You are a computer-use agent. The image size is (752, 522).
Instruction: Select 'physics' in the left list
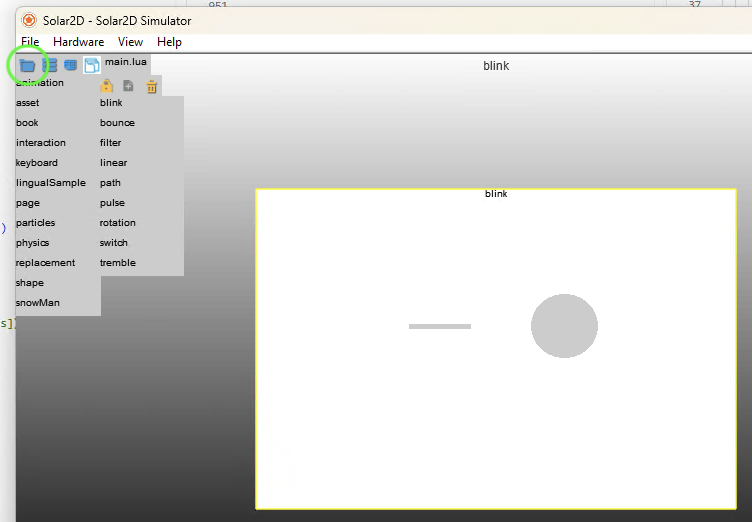pos(33,243)
